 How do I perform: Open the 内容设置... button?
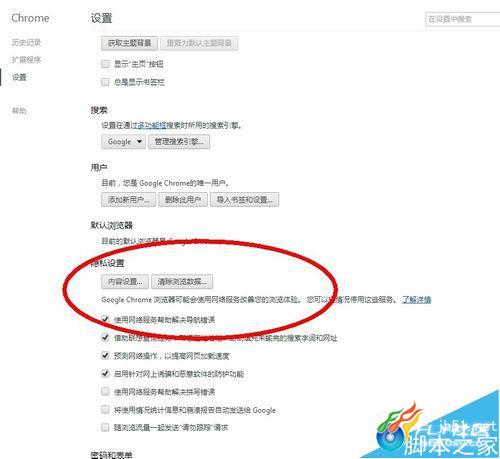[x=125, y=282]
